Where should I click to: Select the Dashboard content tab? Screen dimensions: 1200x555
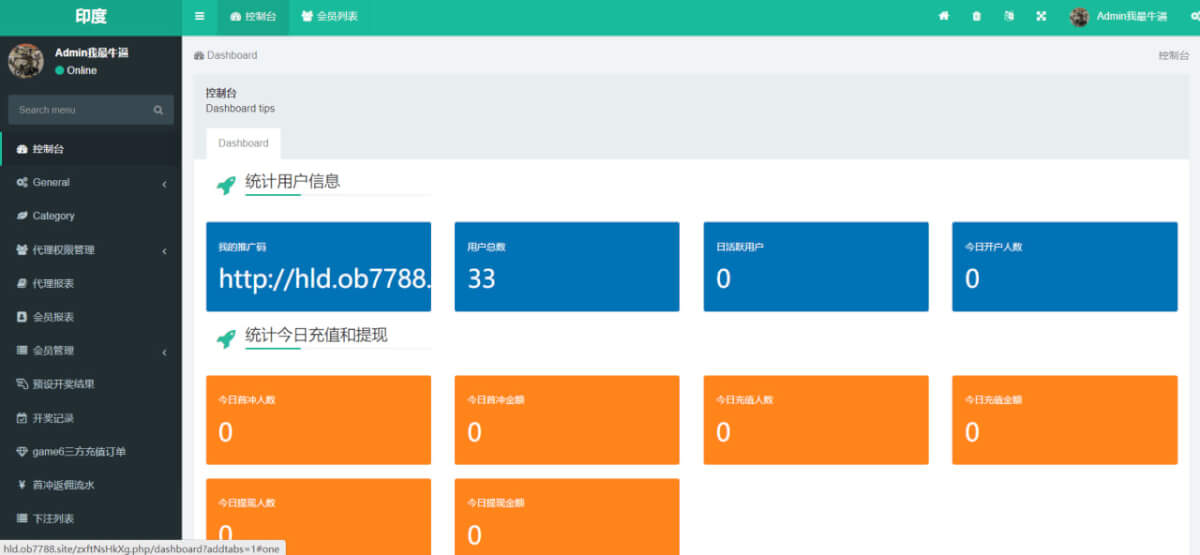pos(243,143)
